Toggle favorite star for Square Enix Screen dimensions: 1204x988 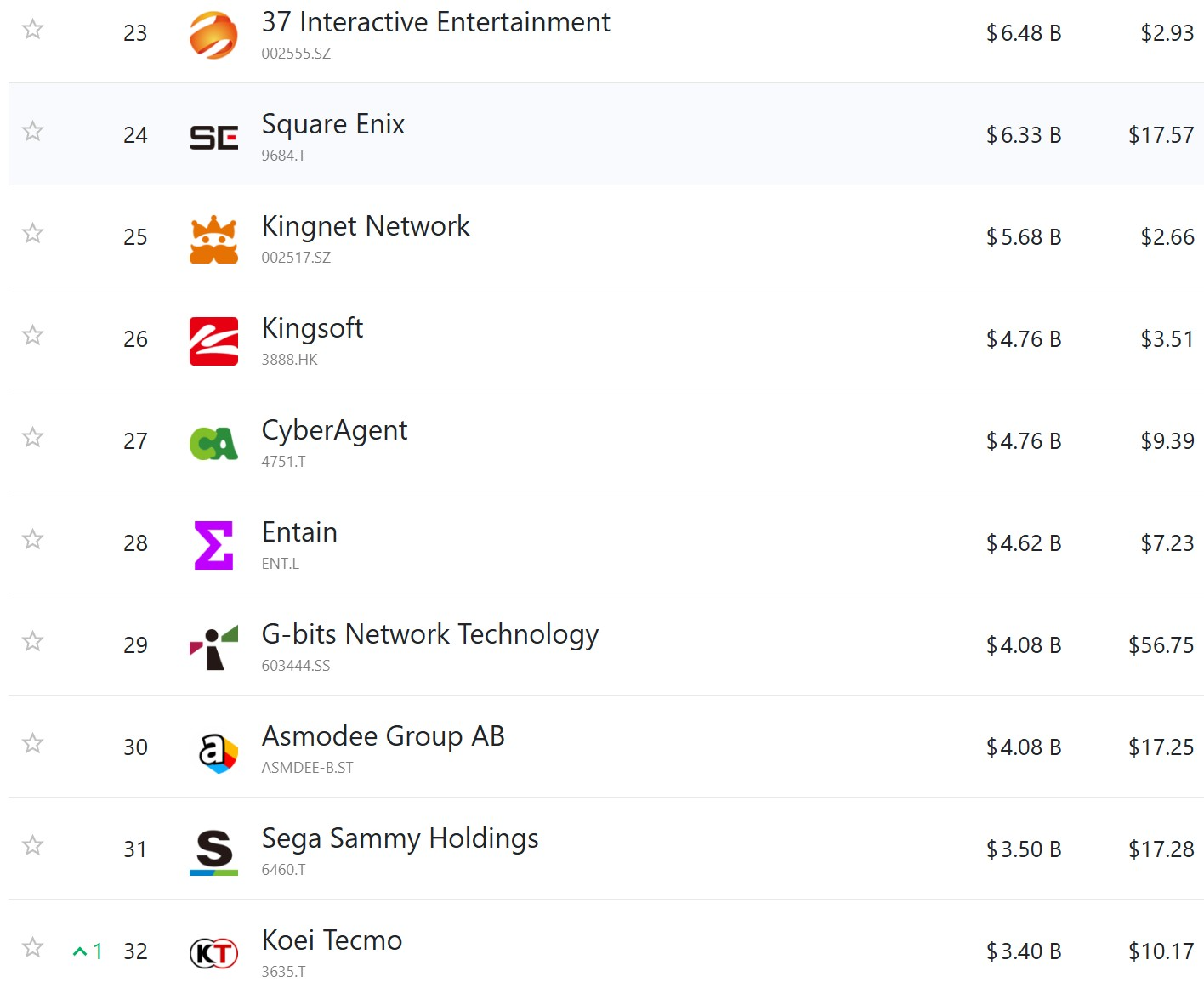click(x=32, y=131)
